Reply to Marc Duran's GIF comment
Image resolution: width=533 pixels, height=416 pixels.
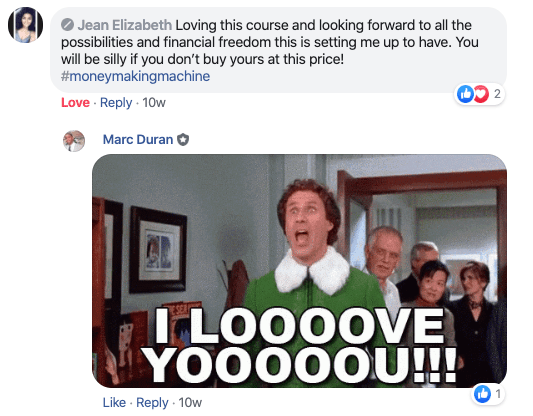152,403
